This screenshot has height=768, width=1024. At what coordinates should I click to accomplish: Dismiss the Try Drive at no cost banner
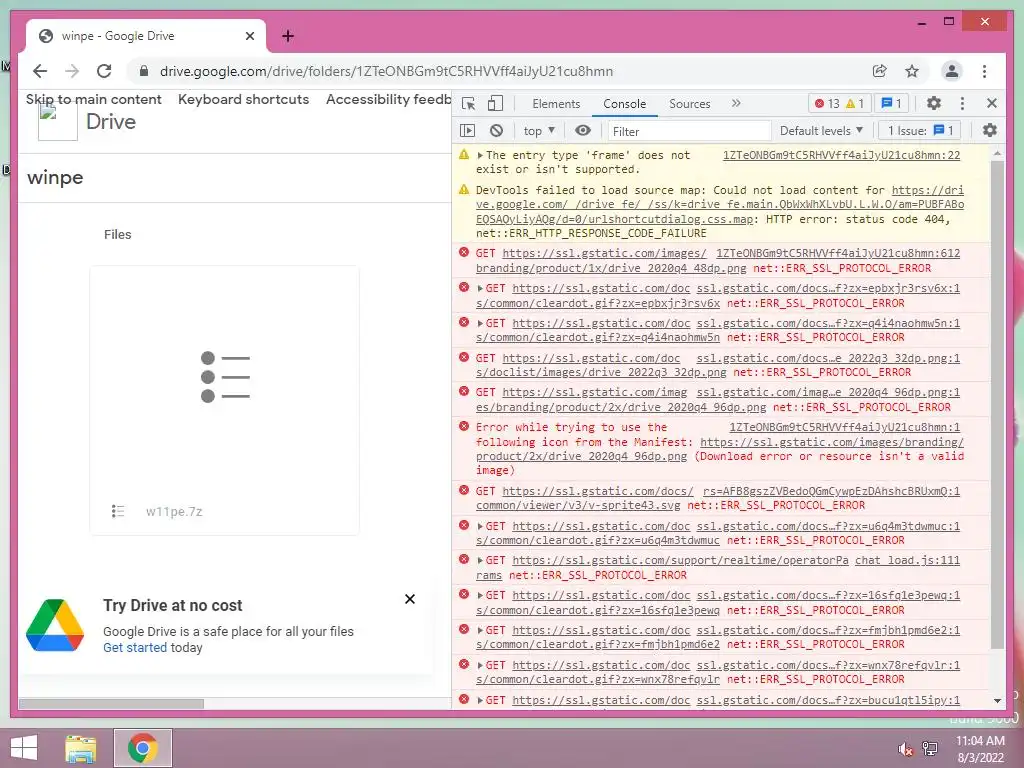[x=409, y=599]
